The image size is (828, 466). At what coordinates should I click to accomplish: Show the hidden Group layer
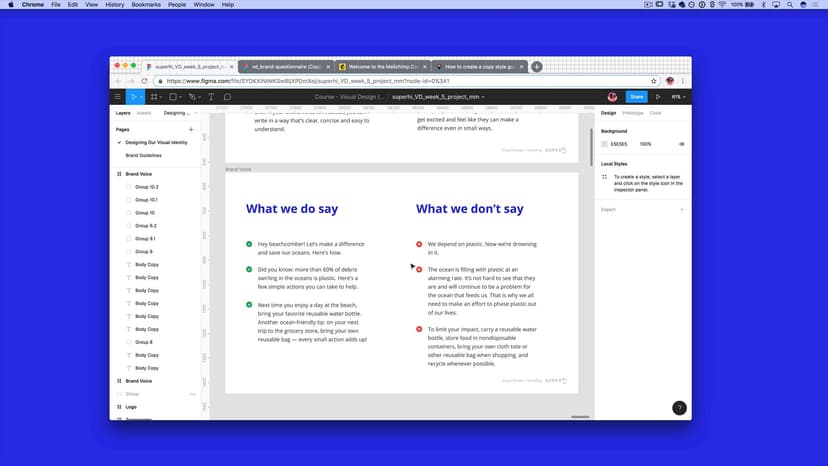pos(192,394)
